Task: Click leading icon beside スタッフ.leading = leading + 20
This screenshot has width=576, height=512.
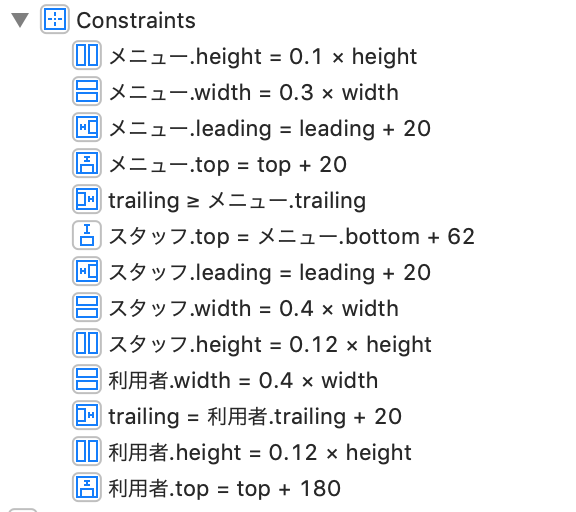Action: coord(87,271)
